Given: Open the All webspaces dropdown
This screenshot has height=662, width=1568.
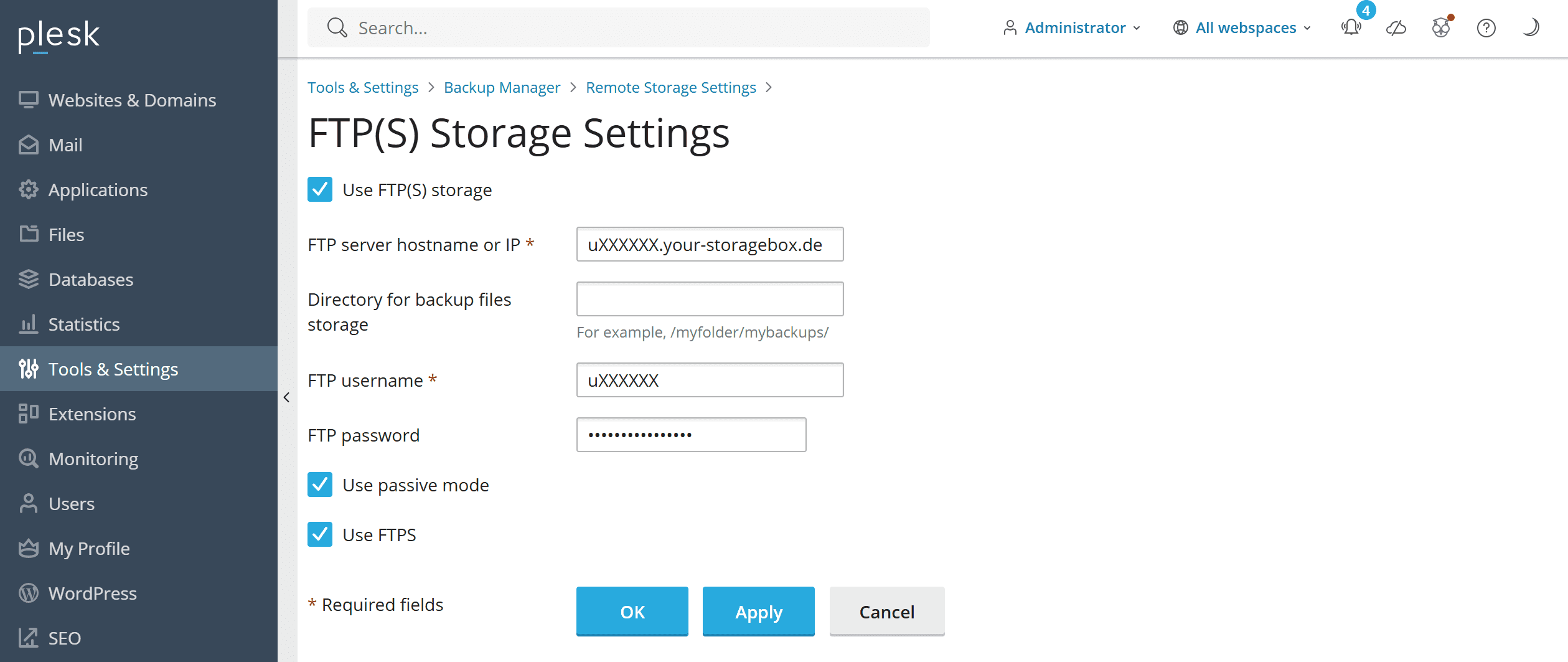Looking at the screenshot, I should tap(1242, 28).
